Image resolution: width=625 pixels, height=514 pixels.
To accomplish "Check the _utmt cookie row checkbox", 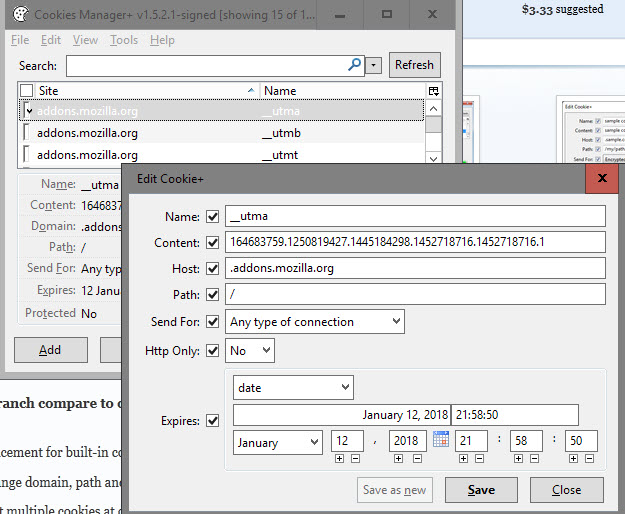I will pos(26,154).
